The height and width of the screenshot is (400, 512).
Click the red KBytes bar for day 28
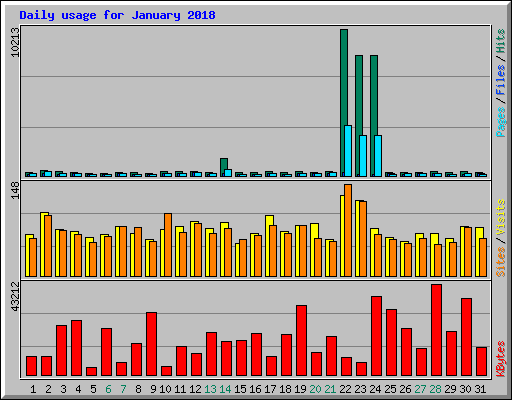436,330
